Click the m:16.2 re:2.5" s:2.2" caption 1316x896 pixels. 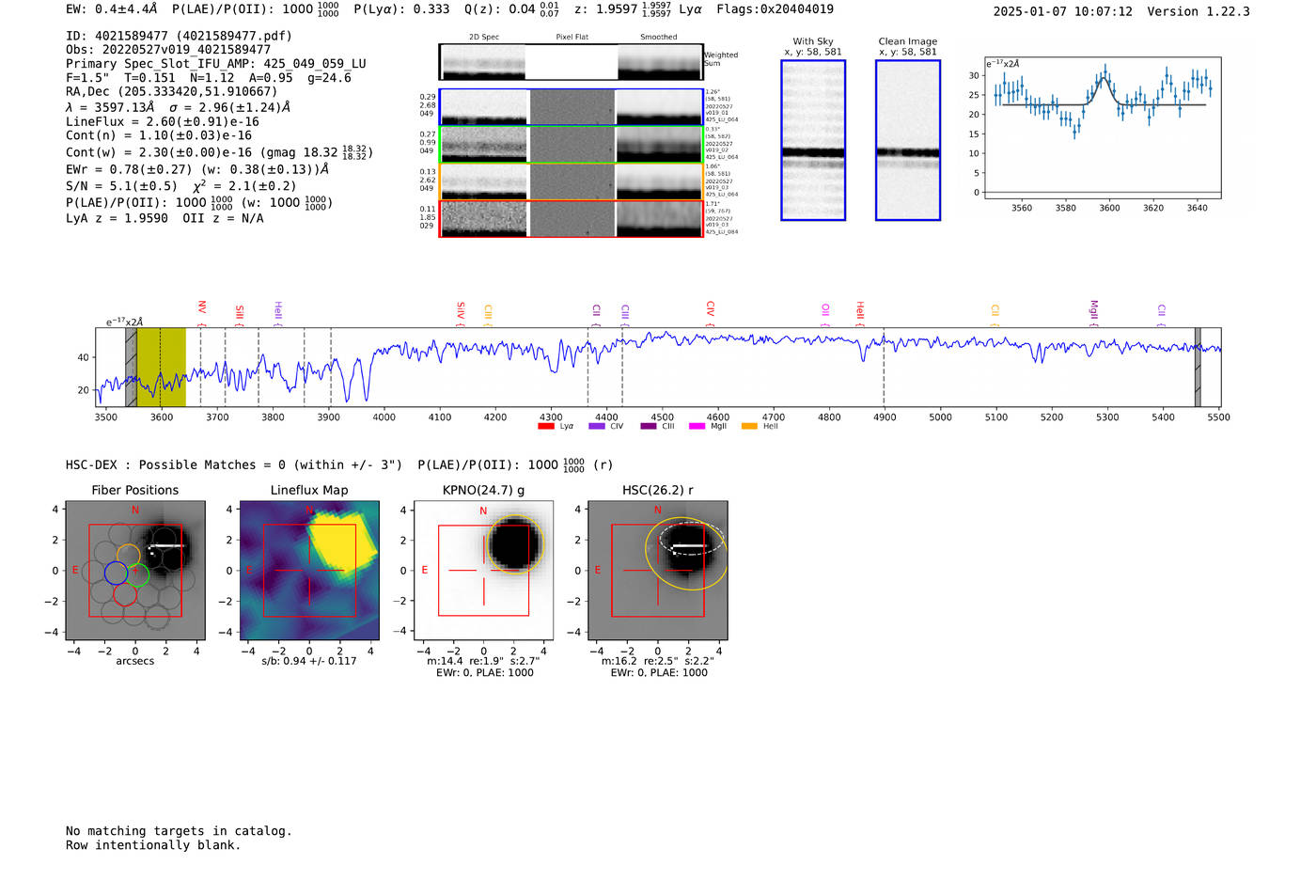[x=657, y=661]
